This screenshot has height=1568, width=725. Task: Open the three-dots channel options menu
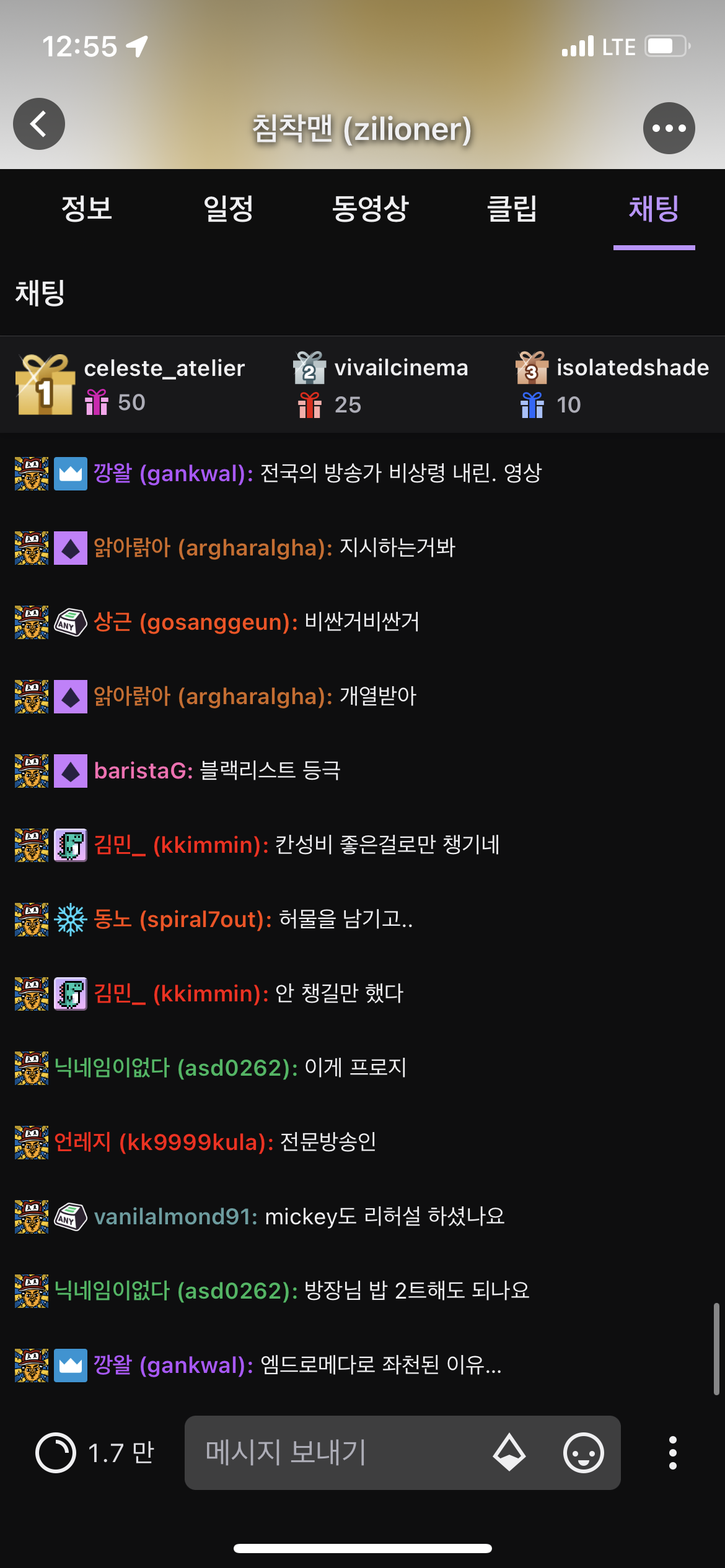click(669, 128)
